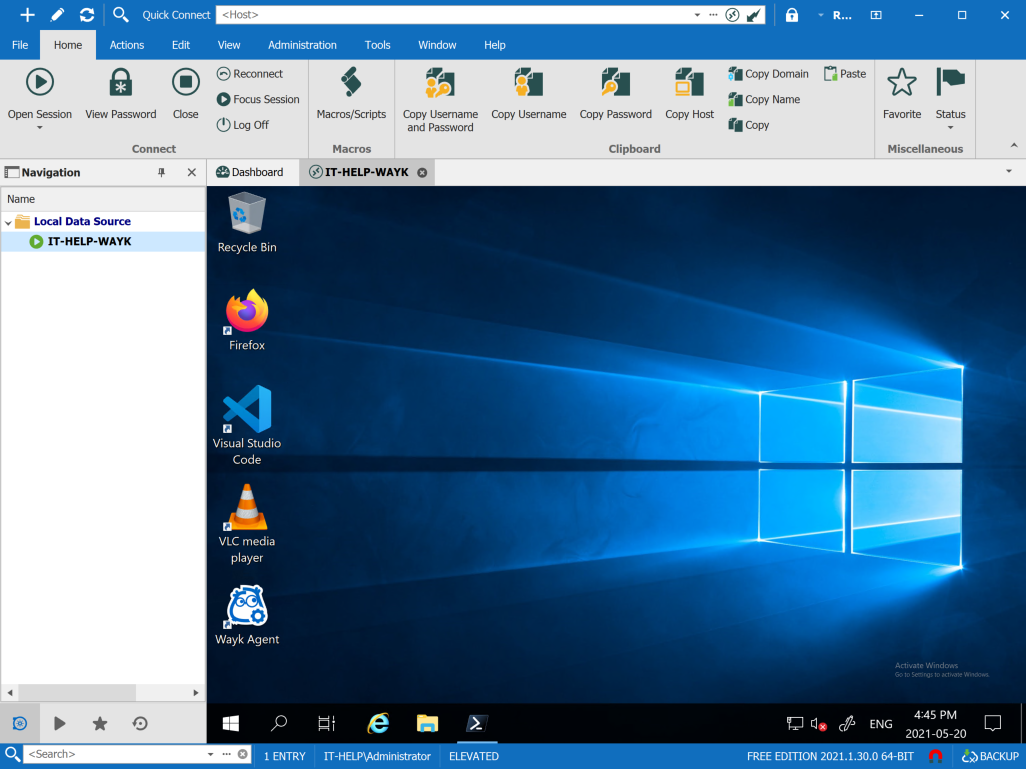
Task: Click the Reconnect button
Action: (250, 74)
